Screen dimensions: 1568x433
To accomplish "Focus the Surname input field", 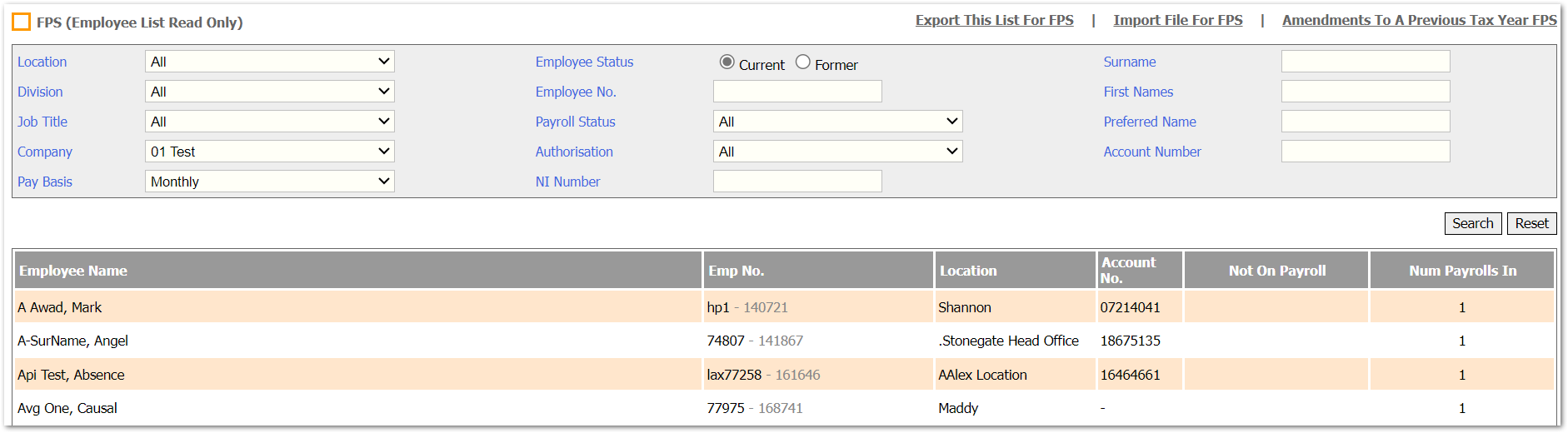I will 1366,62.
